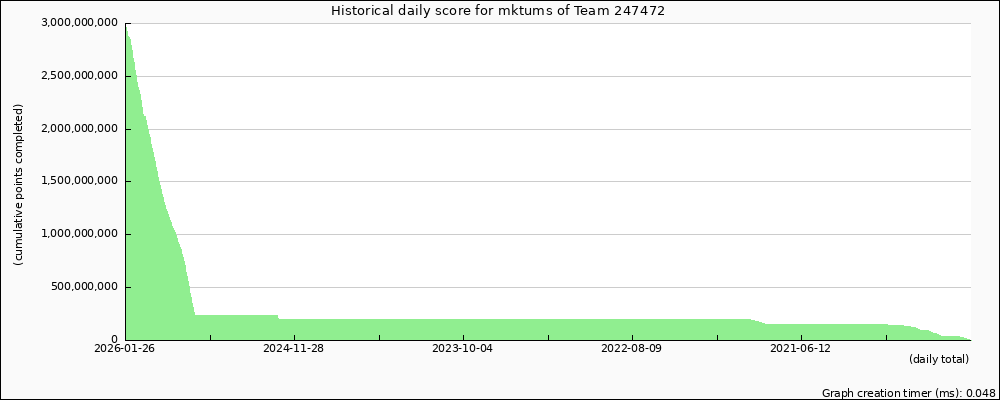
Task: Click the 3,000,000,000 y-axis label
Action: coord(80,23)
